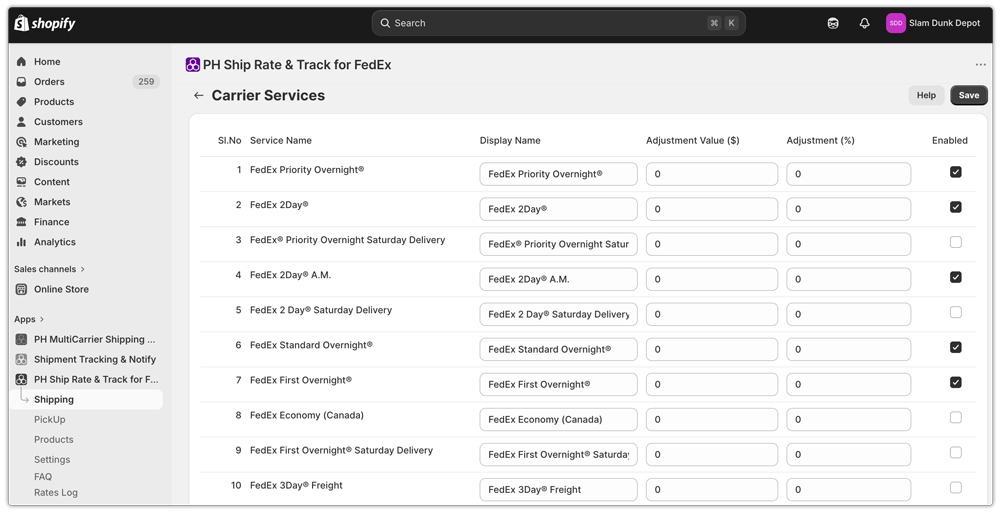
Task: Click the PH Ship Rate & Track sidebar icon
Action: 21,379
